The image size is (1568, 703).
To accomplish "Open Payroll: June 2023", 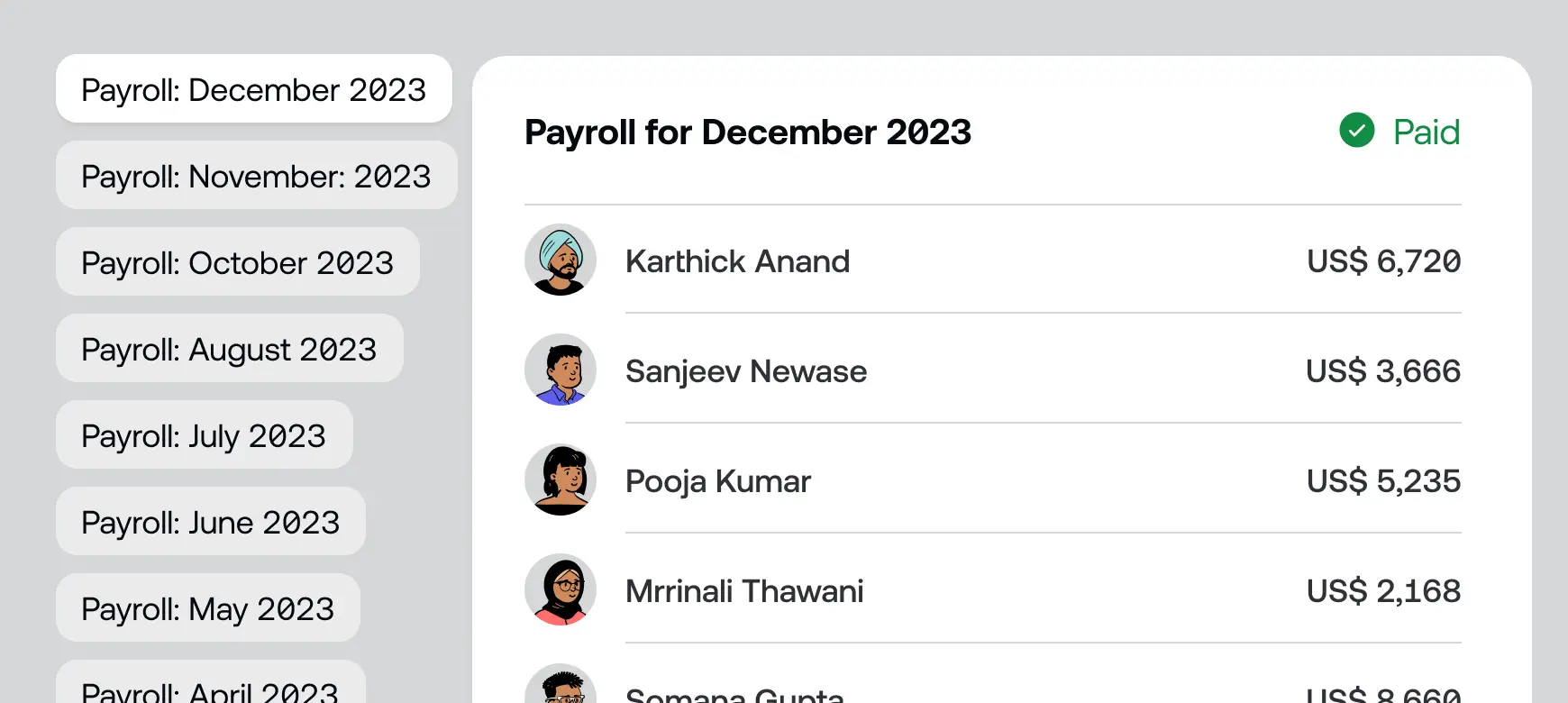I will tap(210, 522).
